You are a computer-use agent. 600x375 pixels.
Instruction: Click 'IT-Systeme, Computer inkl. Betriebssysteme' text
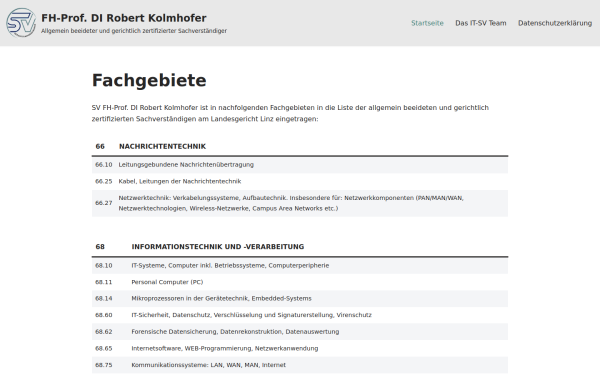coord(230,265)
